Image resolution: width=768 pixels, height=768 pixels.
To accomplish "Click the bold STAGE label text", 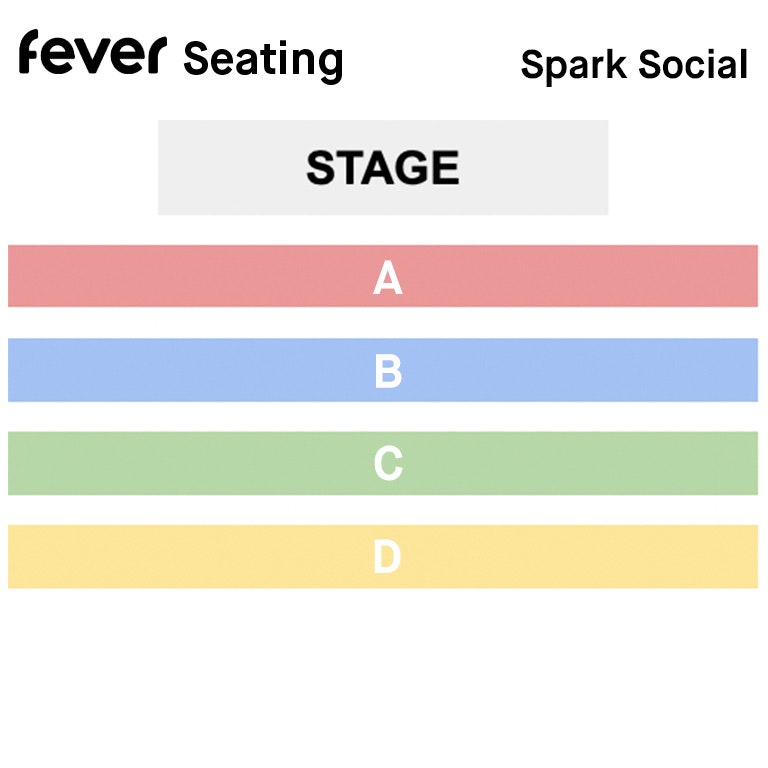I will tap(383, 168).
